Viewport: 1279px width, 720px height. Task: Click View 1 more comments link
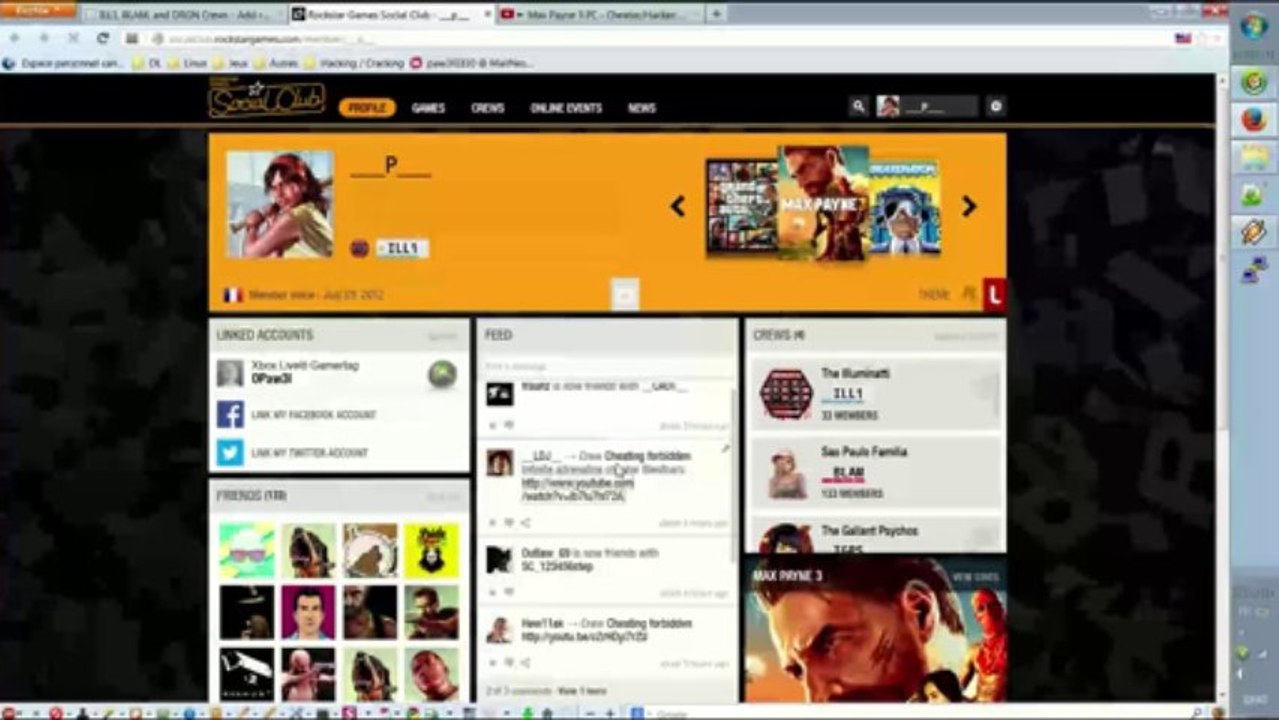581,691
